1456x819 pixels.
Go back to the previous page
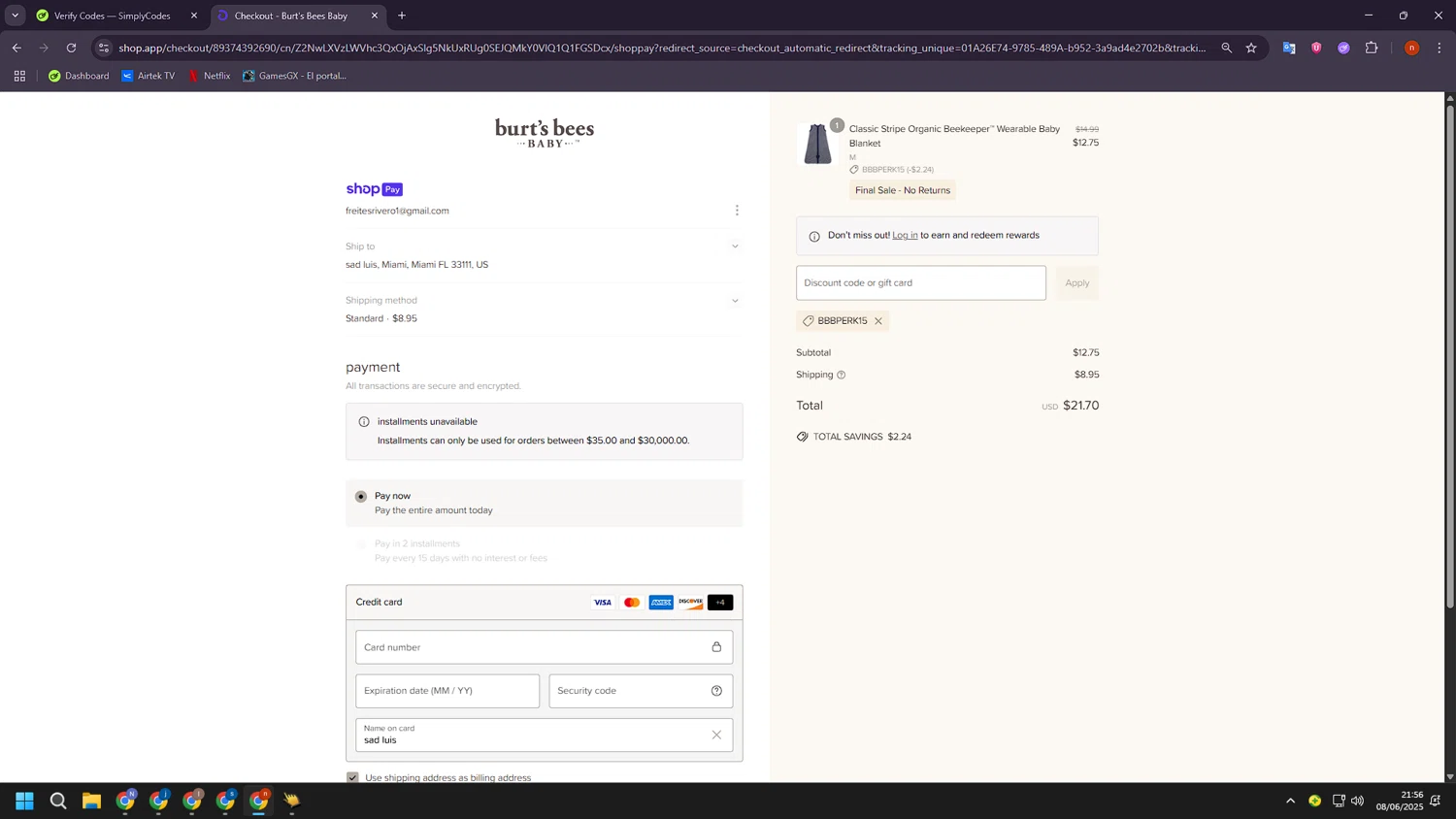(17, 48)
